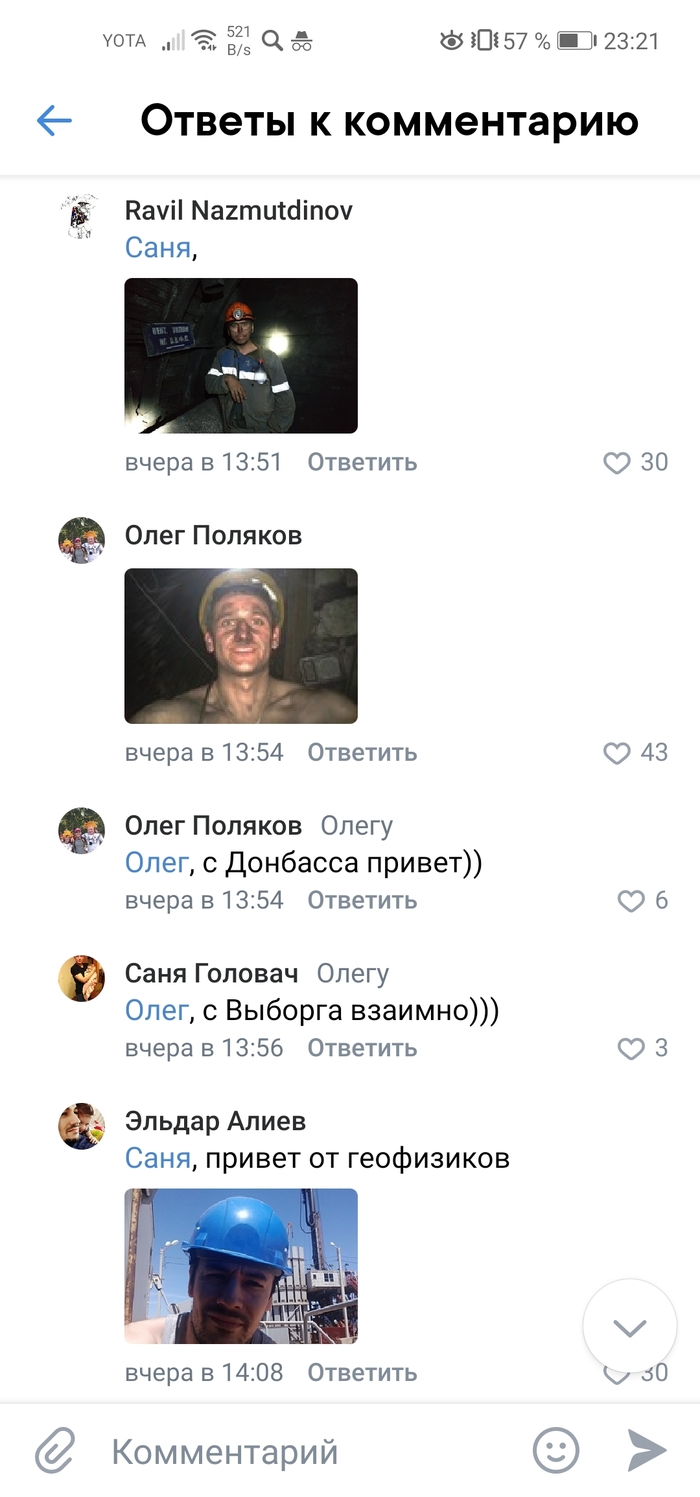Tap the search icon in status bar
Screen dimensions: 700x1497
pos(272,41)
